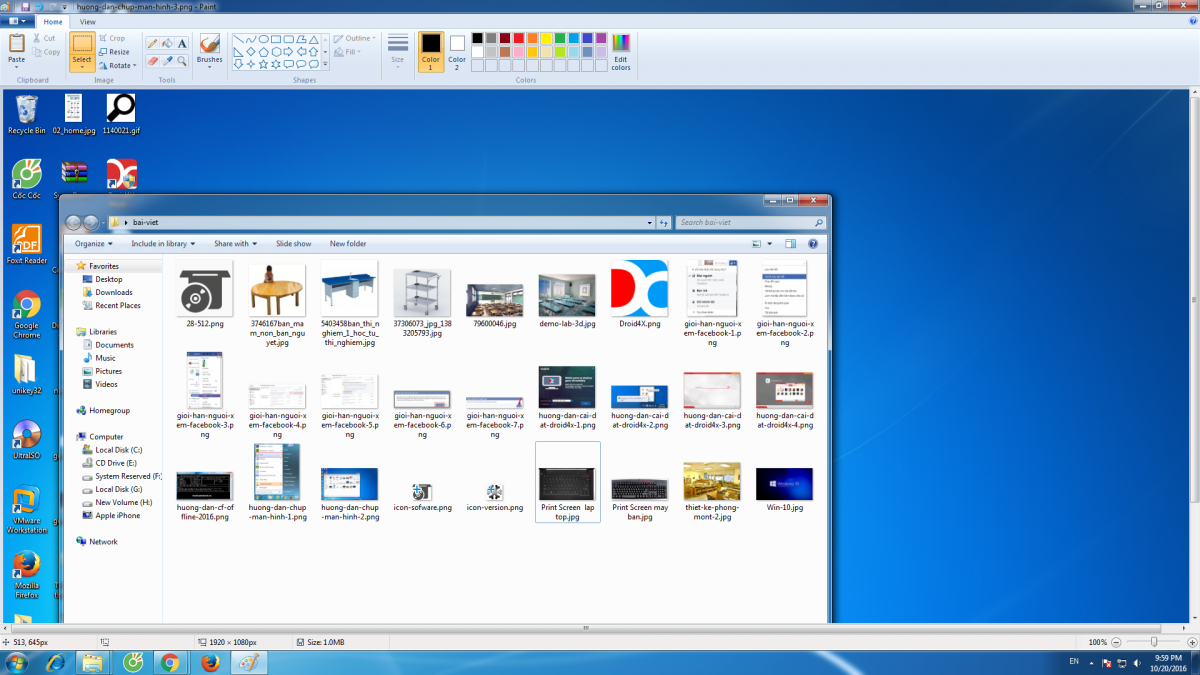Click the Resize tool in ribbon
The image size is (1200, 675).
[x=113, y=52]
